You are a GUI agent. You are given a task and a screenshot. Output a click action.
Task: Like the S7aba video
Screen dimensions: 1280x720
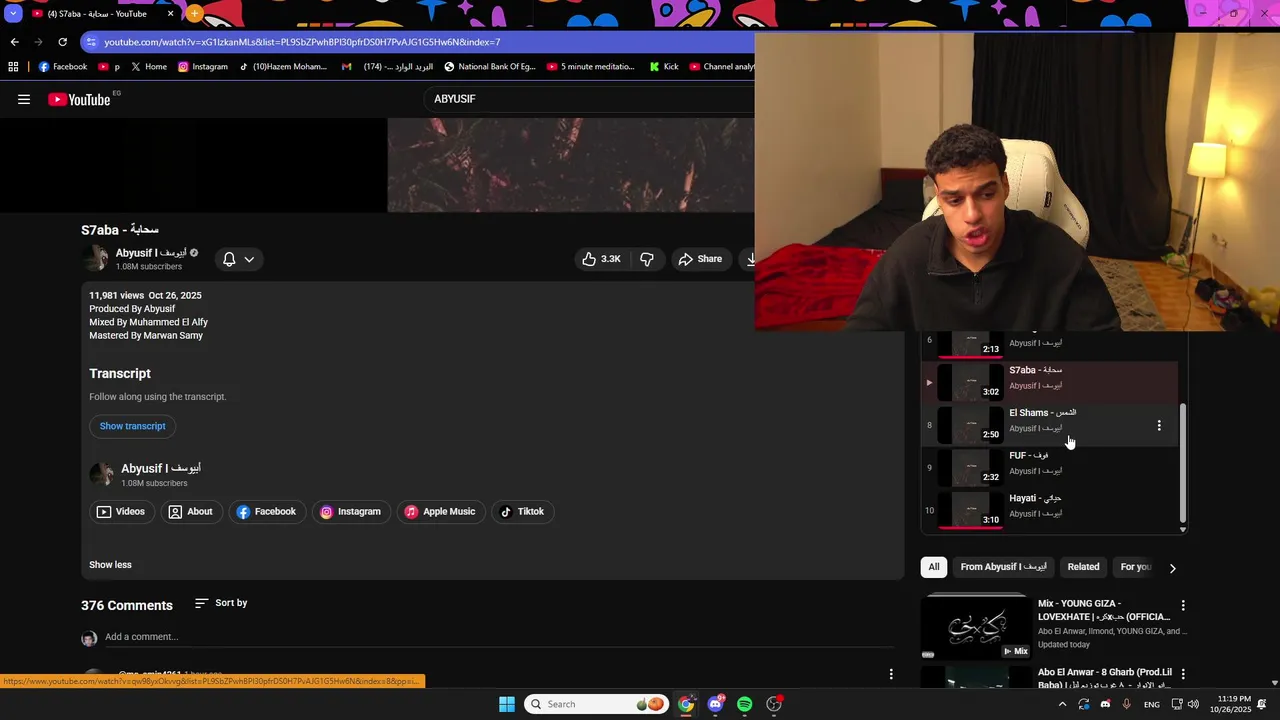pyautogui.click(x=601, y=259)
